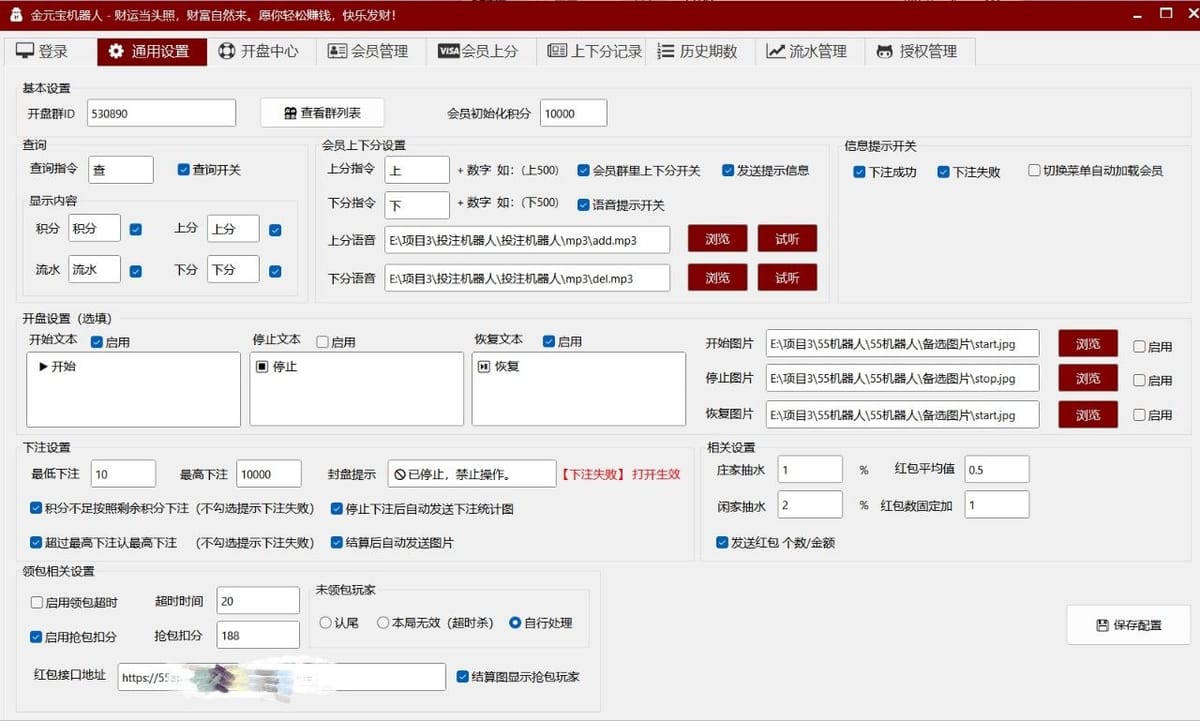
Task: Toggle the 流水 display checkbox
Action: tap(136, 271)
